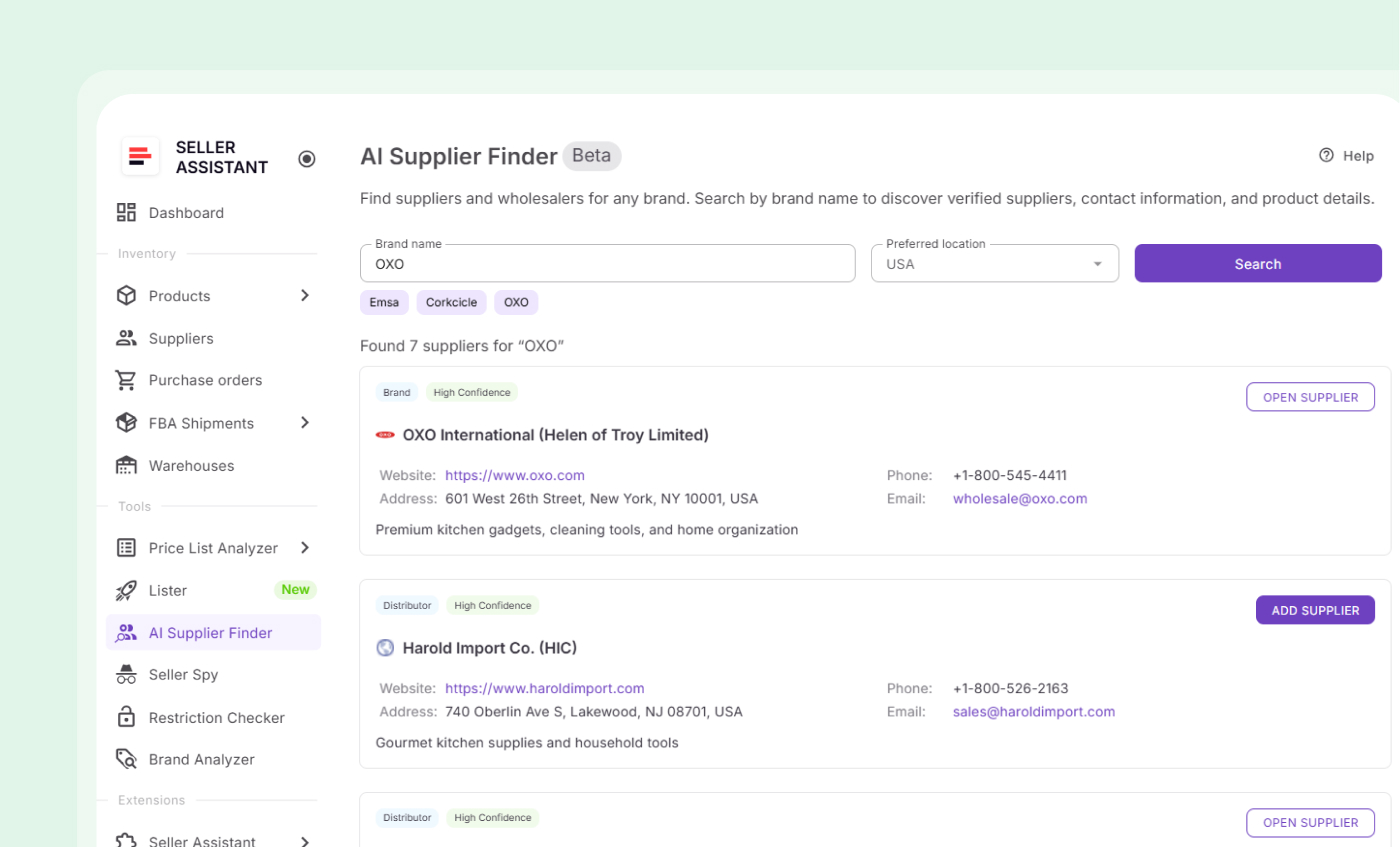This screenshot has height=847, width=1400.
Task: Open Purchase orders via cart icon
Action: [126, 380]
